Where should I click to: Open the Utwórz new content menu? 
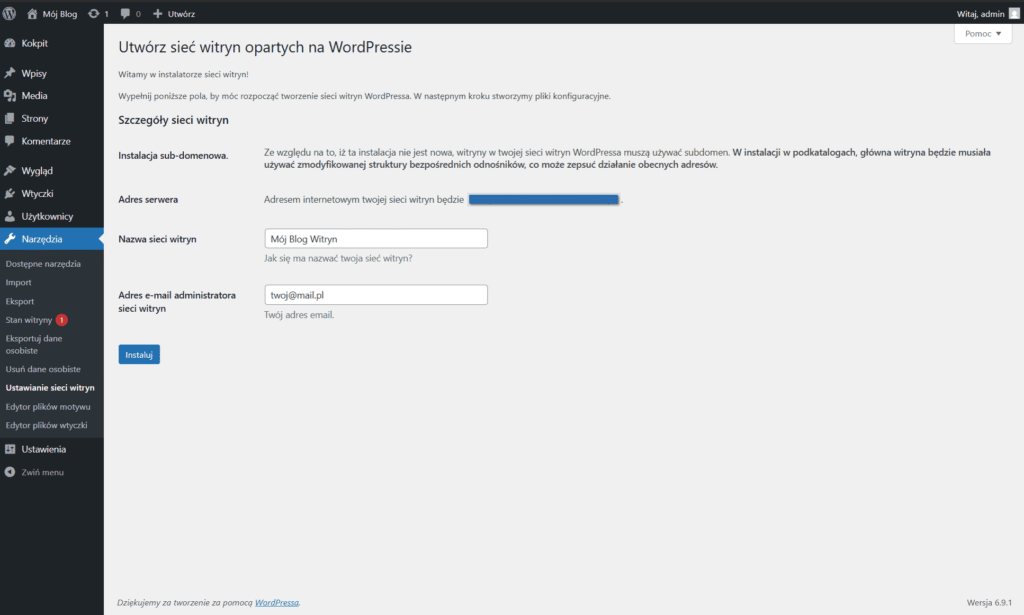click(174, 14)
